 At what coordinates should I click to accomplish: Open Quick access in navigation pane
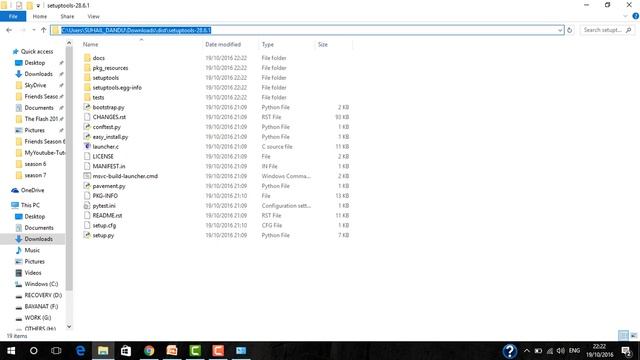point(37,51)
